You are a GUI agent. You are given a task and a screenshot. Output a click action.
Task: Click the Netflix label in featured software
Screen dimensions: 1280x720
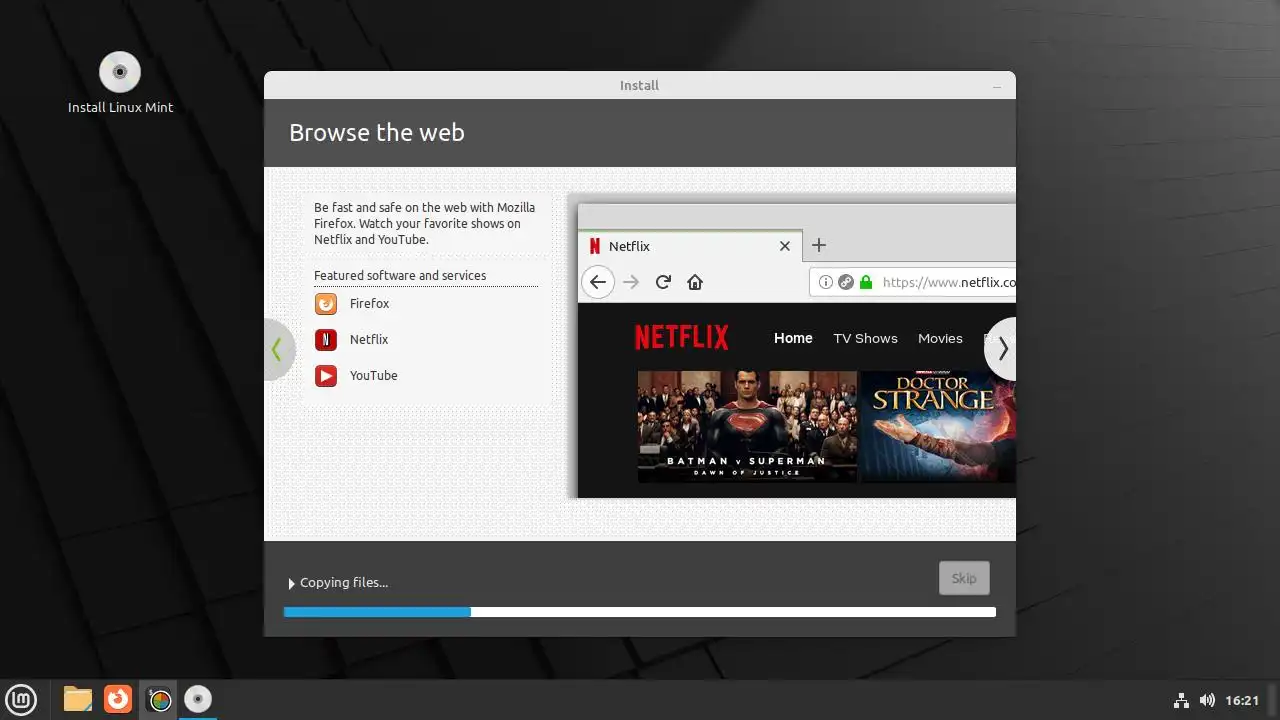(369, 340)
